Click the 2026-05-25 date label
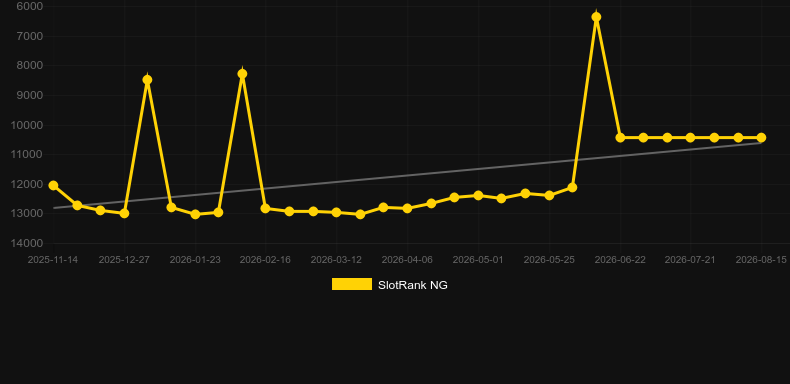Viewport: 790px width, 384px height. pyautogui.click(x=549, y=260)
